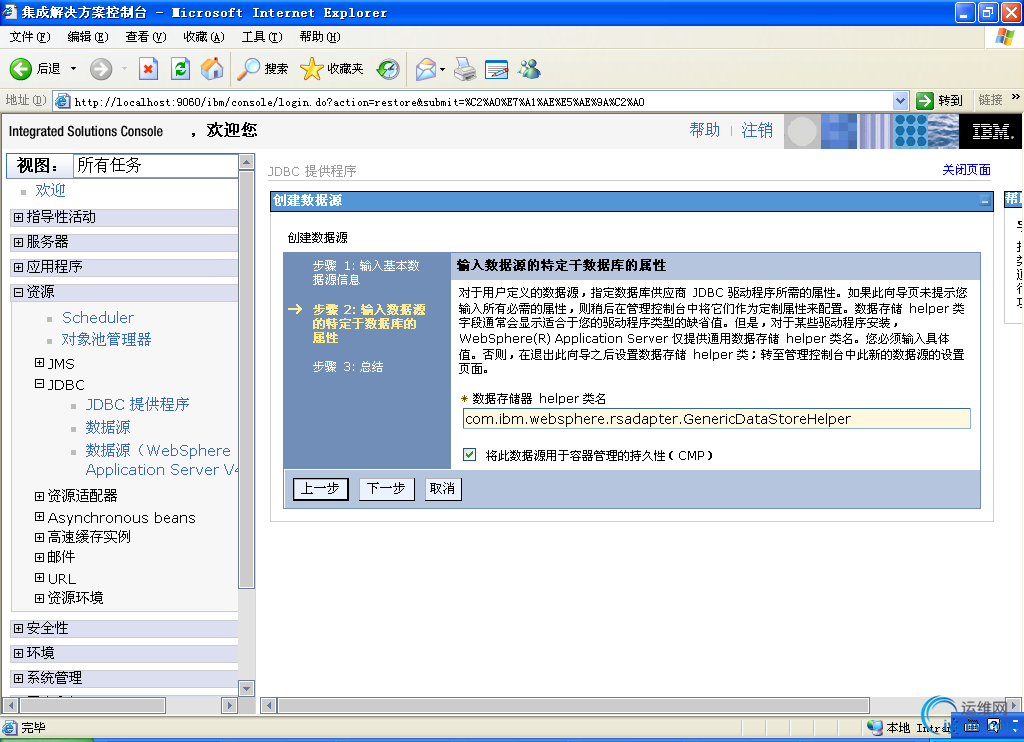Image resolution: width=1024 pixels, height=742 pixels.
Task: Minimize the 创建数据源 panel
Action: [984, 202]
